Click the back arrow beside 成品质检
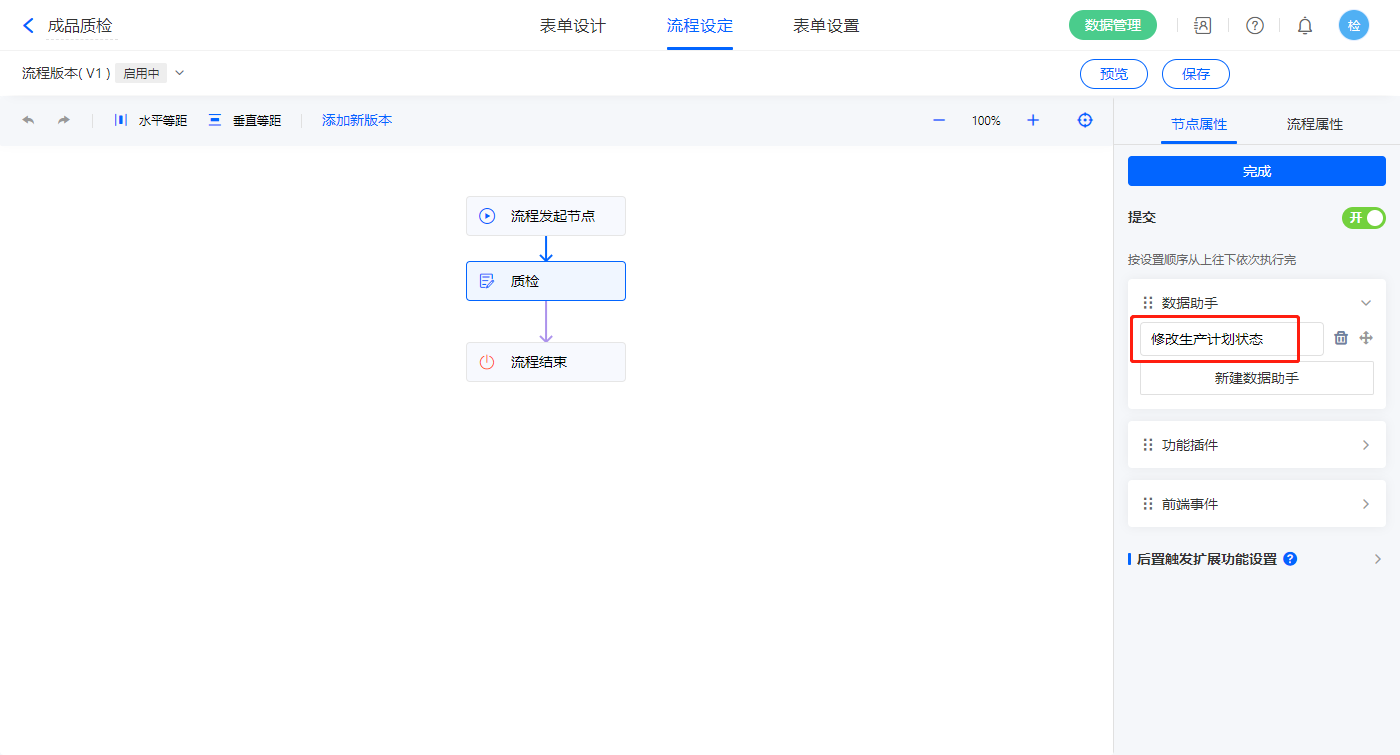Image resolution: width=1400 pixels, height=755 pixels. pos(28,26)
